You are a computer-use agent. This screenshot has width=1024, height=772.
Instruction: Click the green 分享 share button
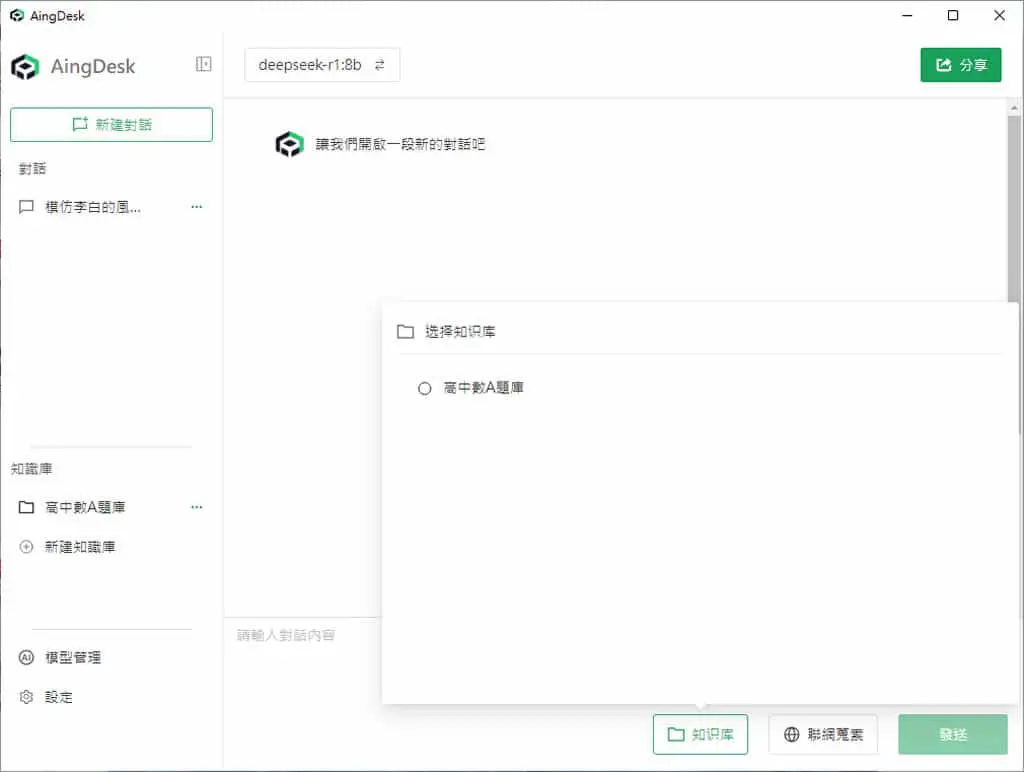click(x=961, y=65)
